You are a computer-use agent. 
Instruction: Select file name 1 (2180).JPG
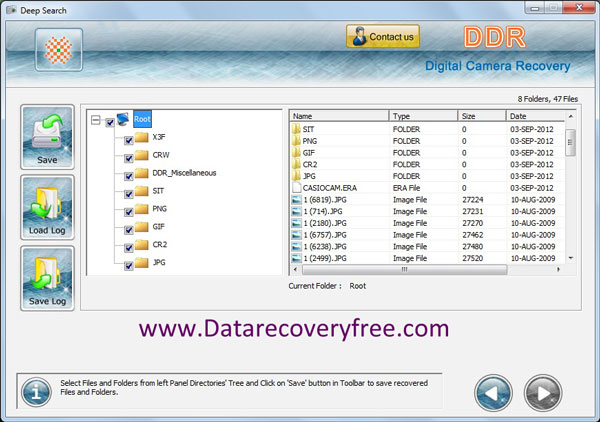325,223
